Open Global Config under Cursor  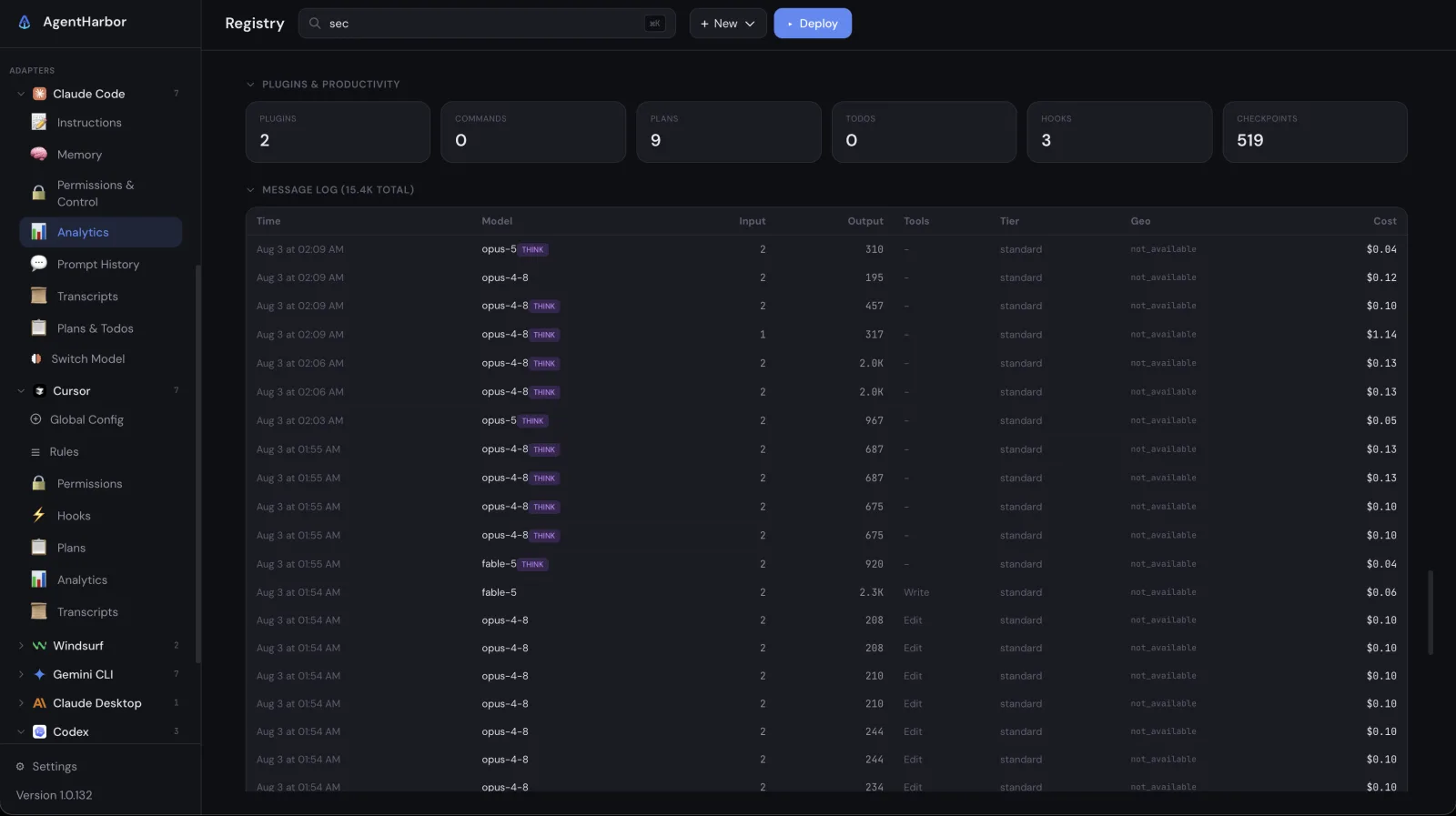click(86, 419)
